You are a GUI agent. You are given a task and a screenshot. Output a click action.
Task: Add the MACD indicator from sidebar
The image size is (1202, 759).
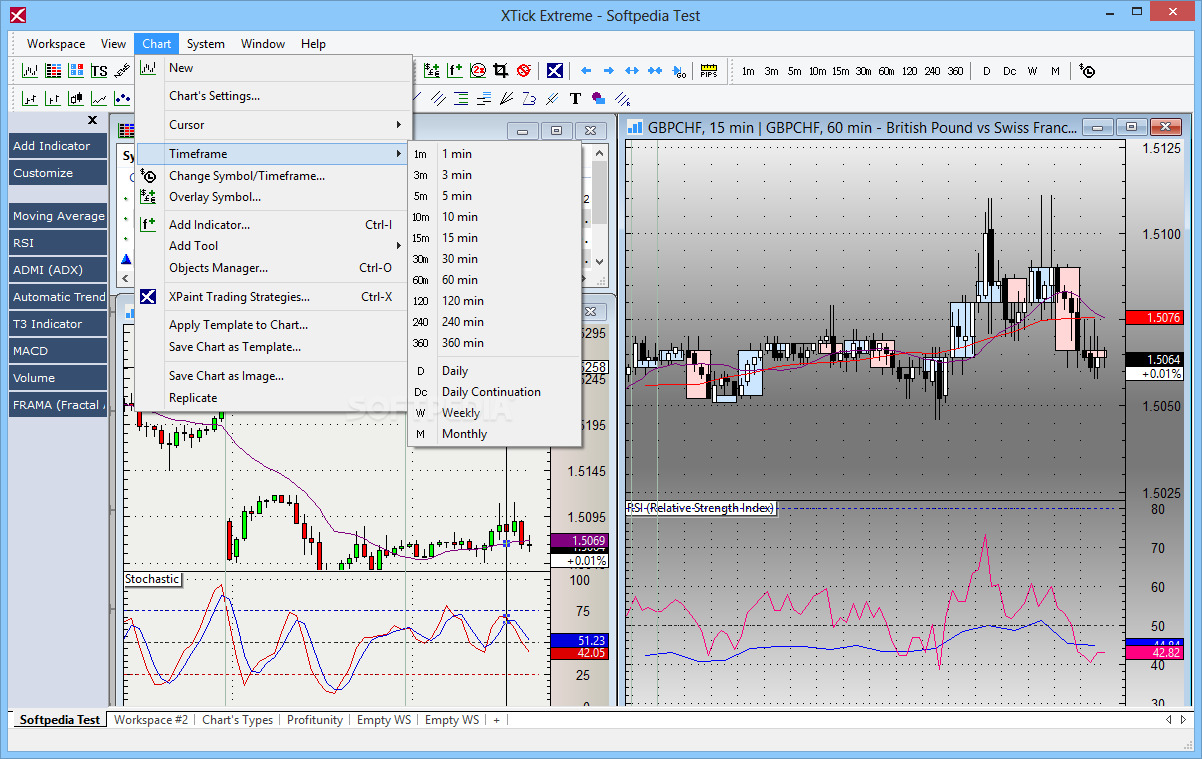coord(58,351)
